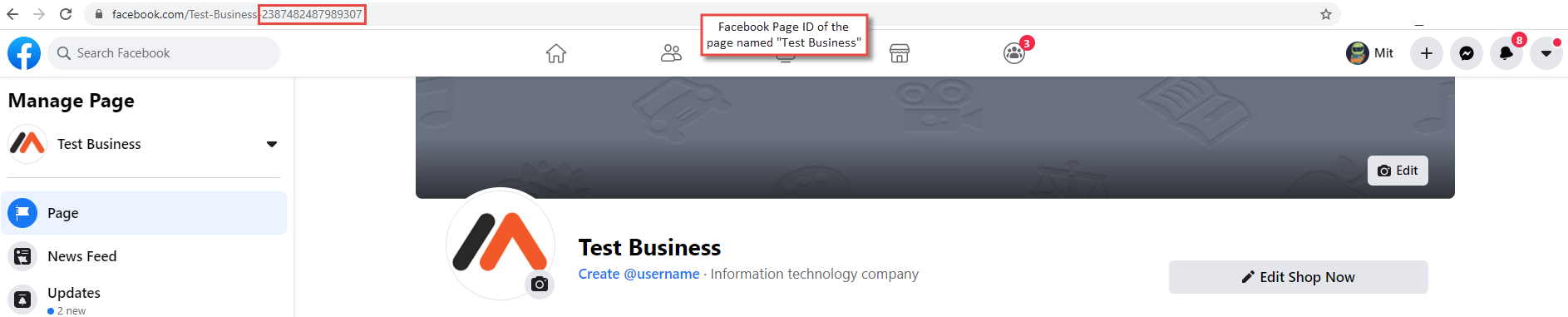Open the Mit profile shortcut

(1370, 53)
